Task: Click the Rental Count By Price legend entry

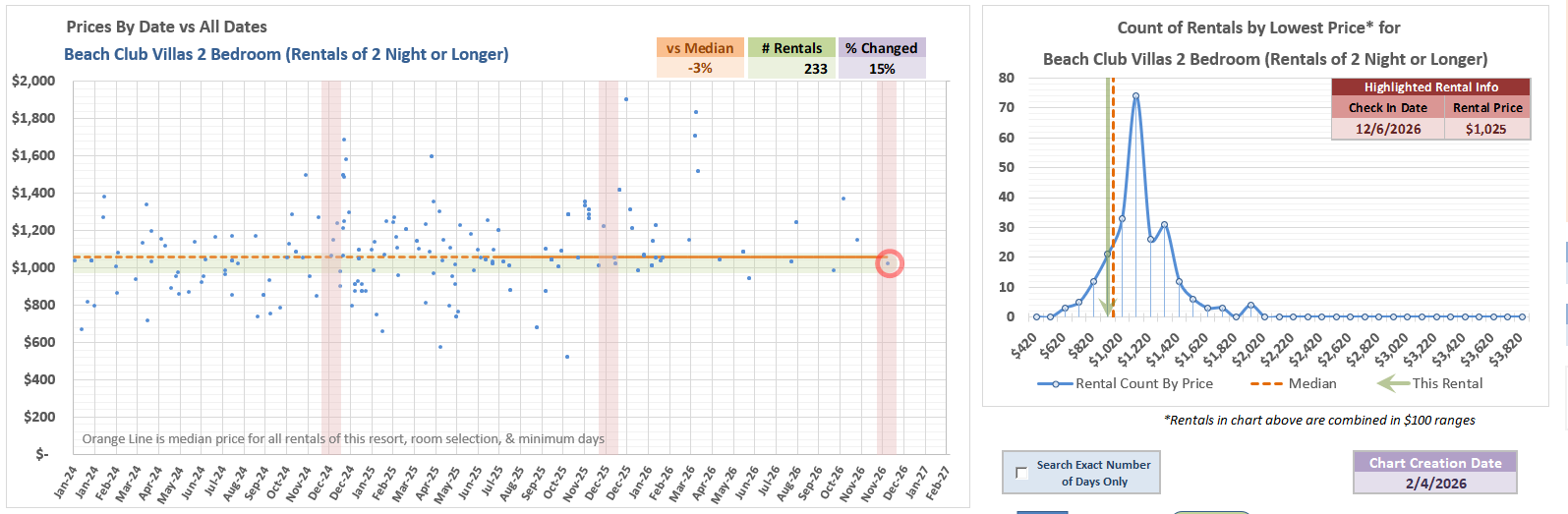Action: (x=1126, y=383)
